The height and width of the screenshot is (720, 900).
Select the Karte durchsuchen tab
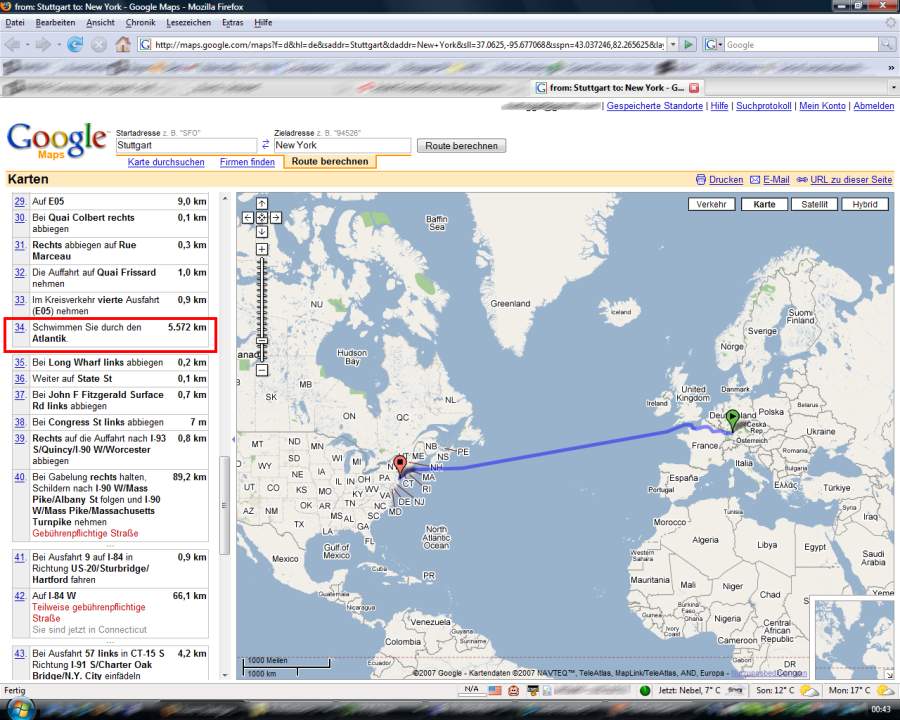(166, 162)
